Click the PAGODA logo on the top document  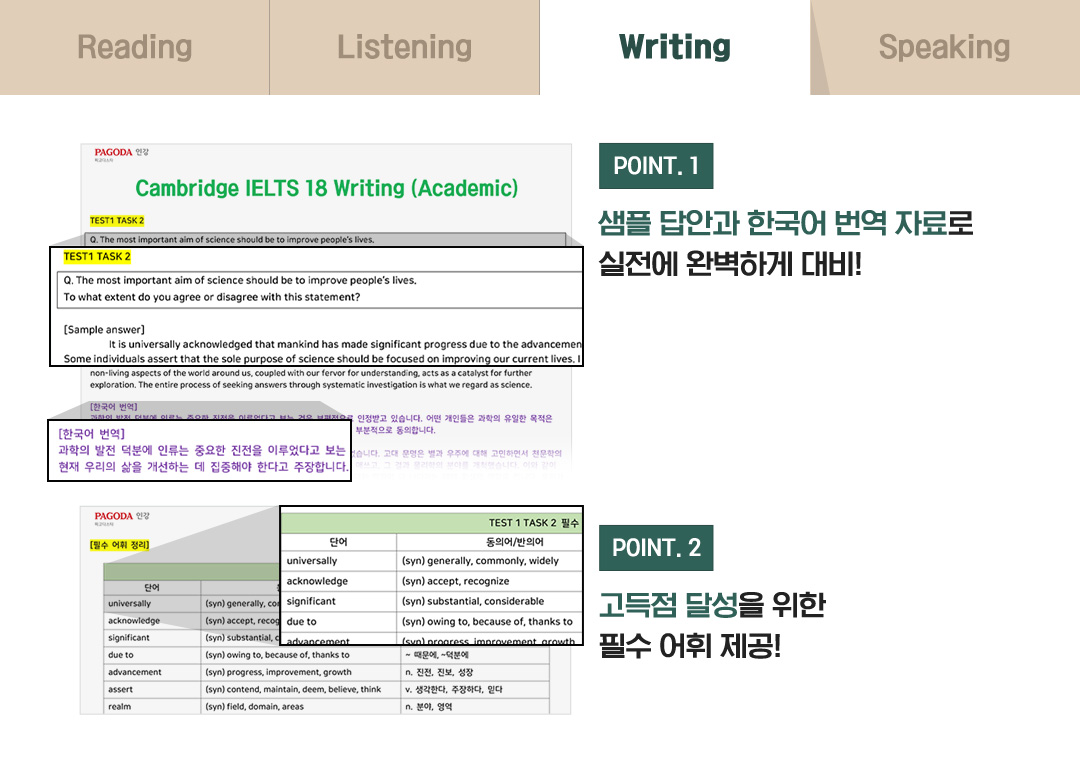pyautogui.click(x=113, y=153)
